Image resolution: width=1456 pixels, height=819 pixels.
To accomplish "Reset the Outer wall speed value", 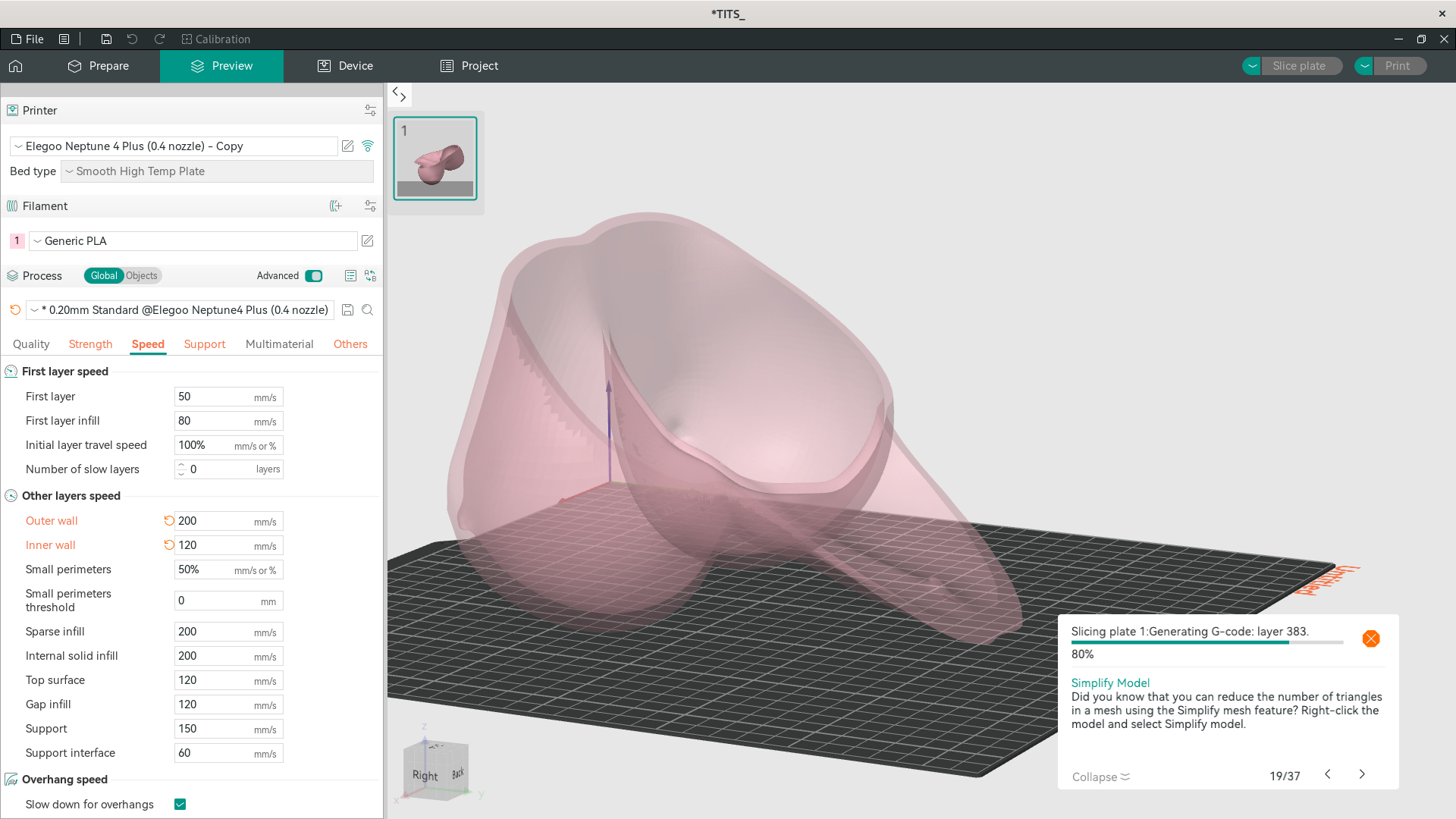I will [168, 520].
